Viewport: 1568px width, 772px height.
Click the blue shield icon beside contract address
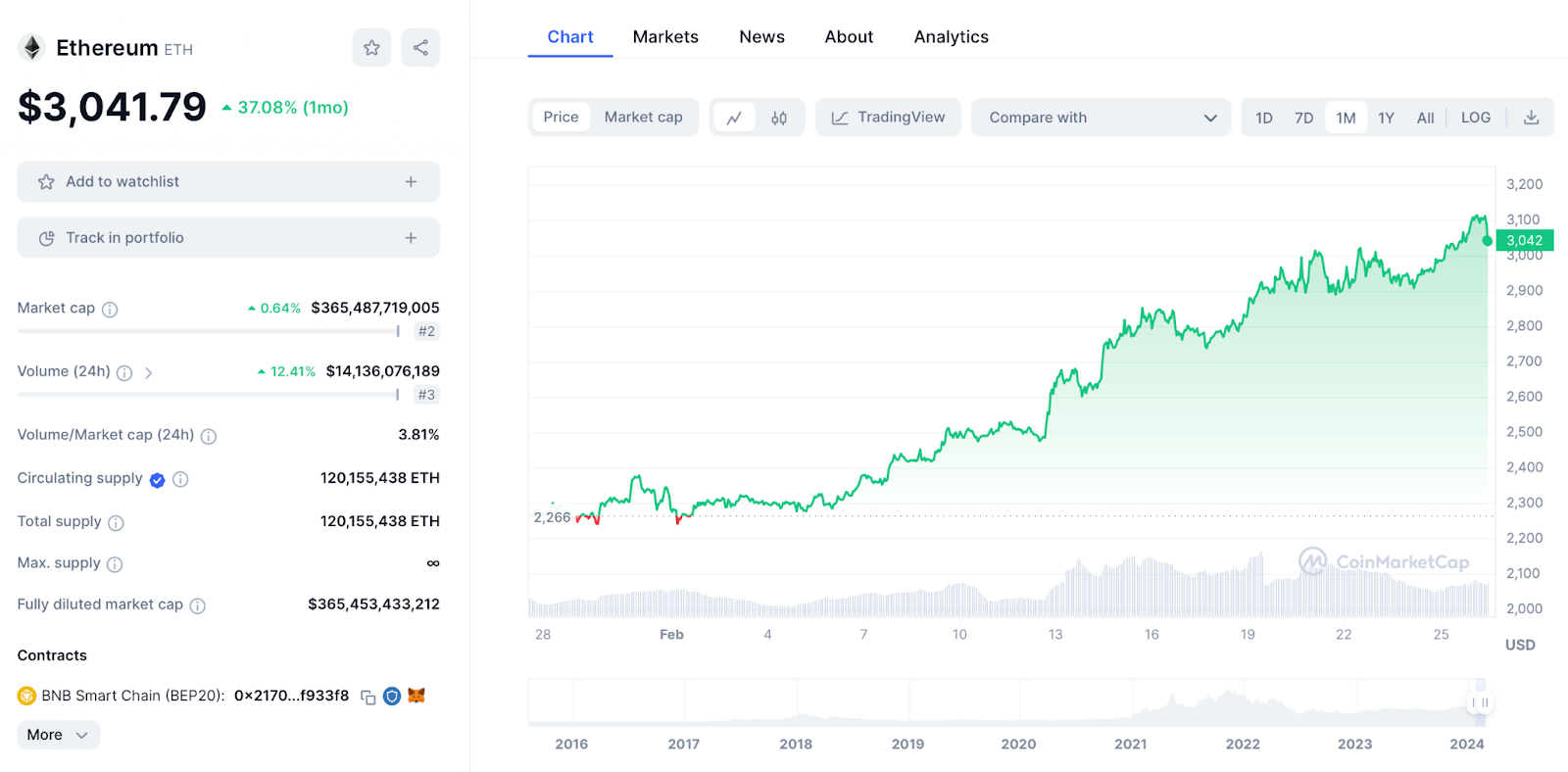coord(392,696)
